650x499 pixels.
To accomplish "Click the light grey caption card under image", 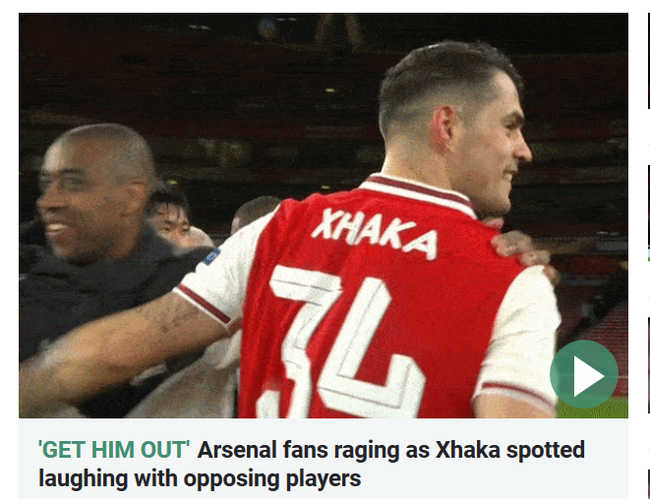I will pyautogui.click(x=323, y=458).
